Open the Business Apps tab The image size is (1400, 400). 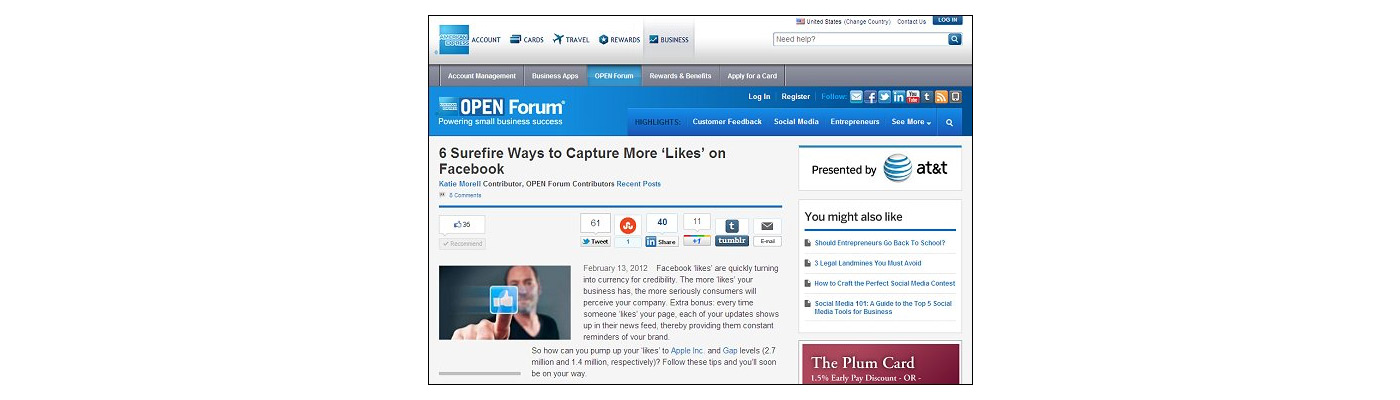555,76
